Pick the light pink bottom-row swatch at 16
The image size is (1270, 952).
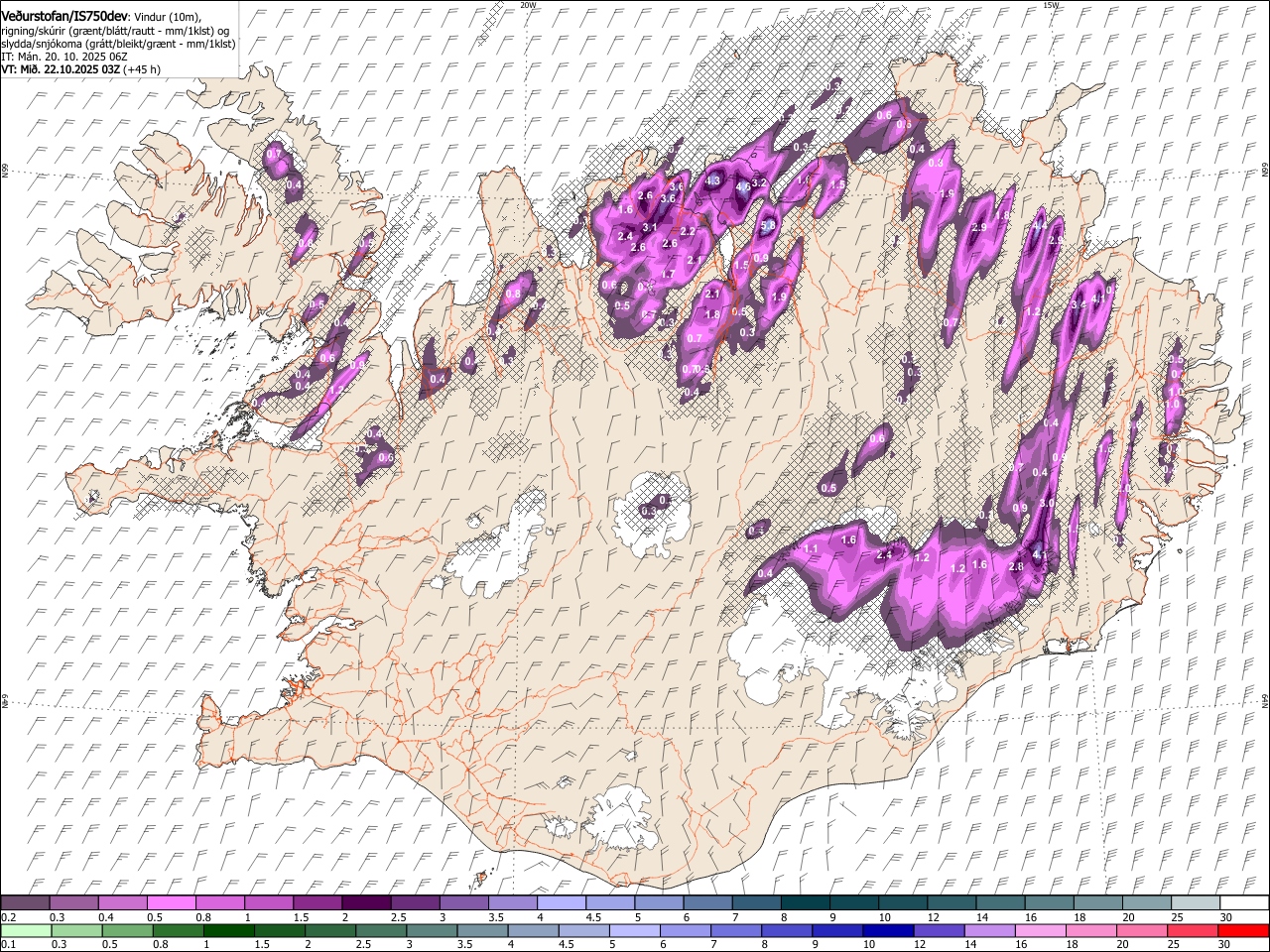point(1040,930)
